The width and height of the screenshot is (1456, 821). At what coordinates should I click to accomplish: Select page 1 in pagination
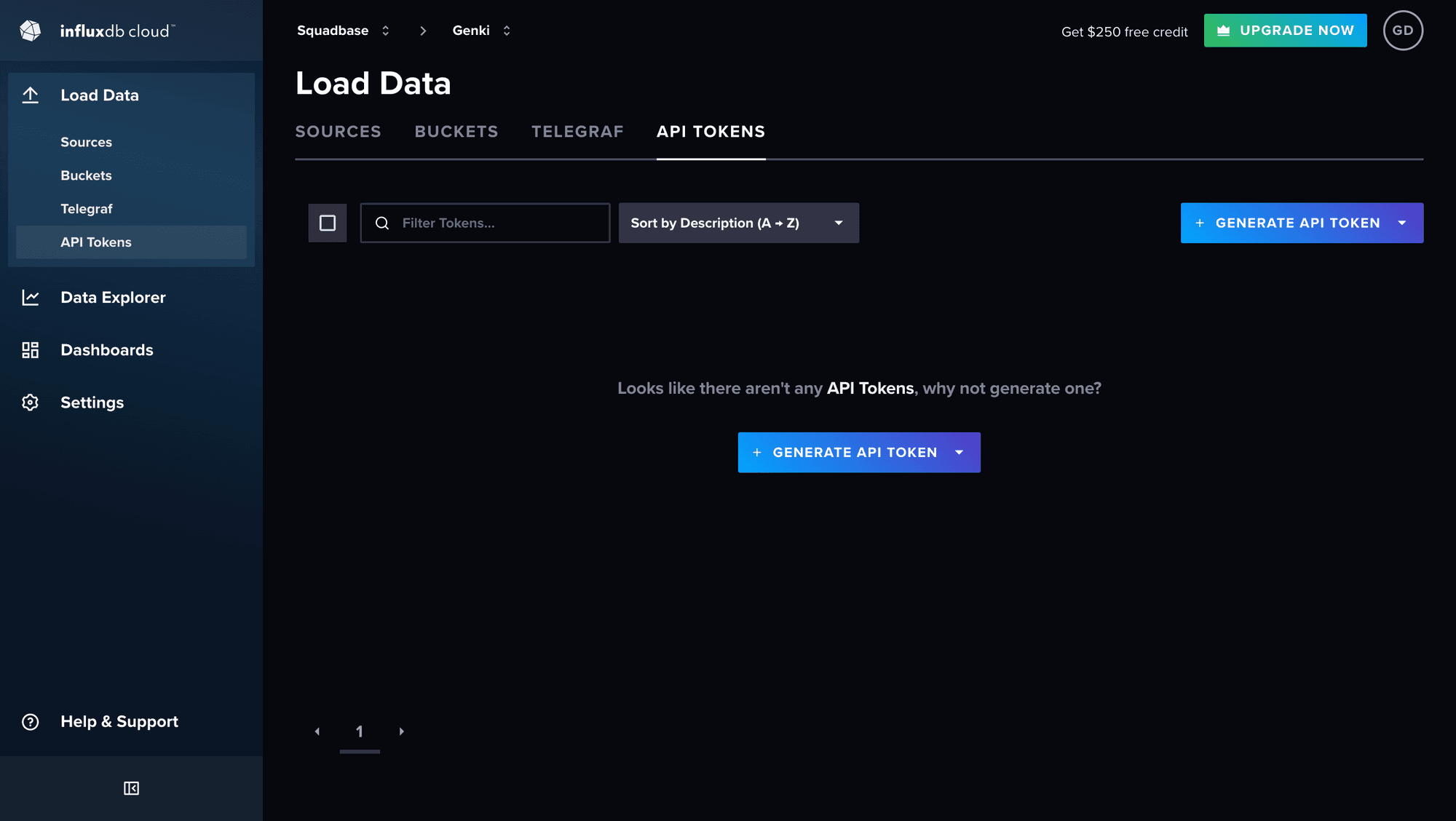coord(360,731)
